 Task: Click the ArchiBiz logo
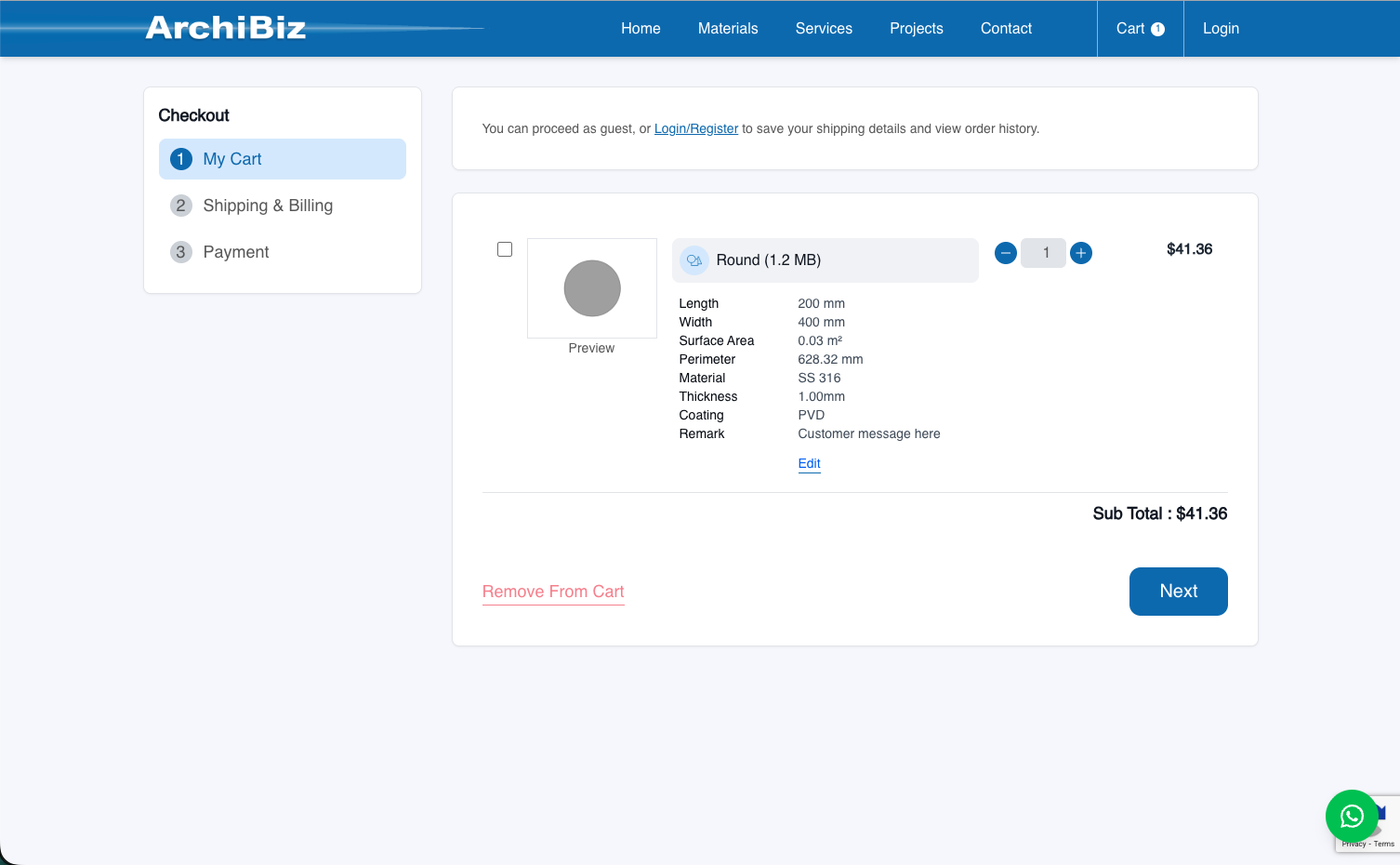(225, 28)
